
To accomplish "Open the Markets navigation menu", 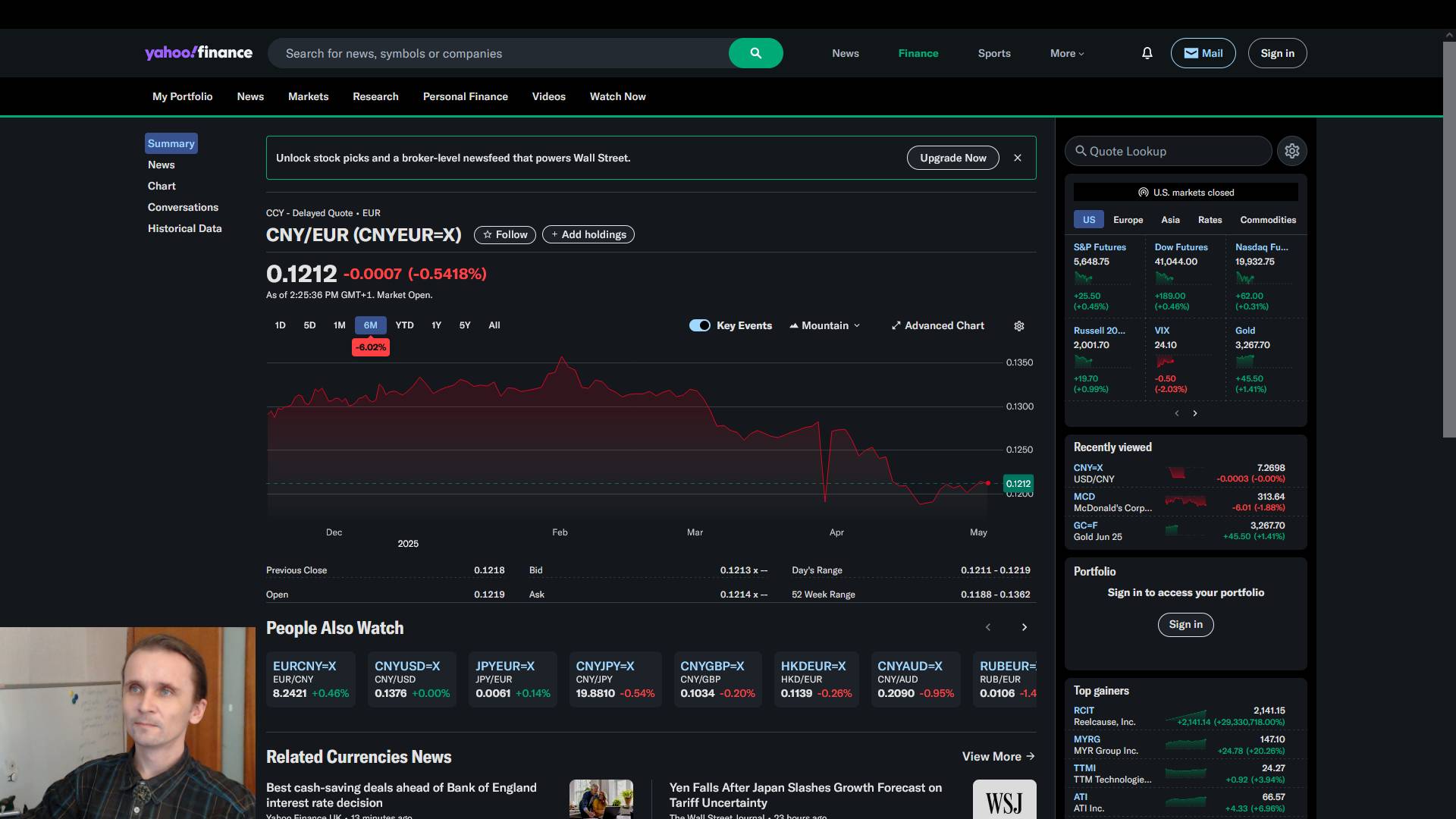I will (308, 96).
